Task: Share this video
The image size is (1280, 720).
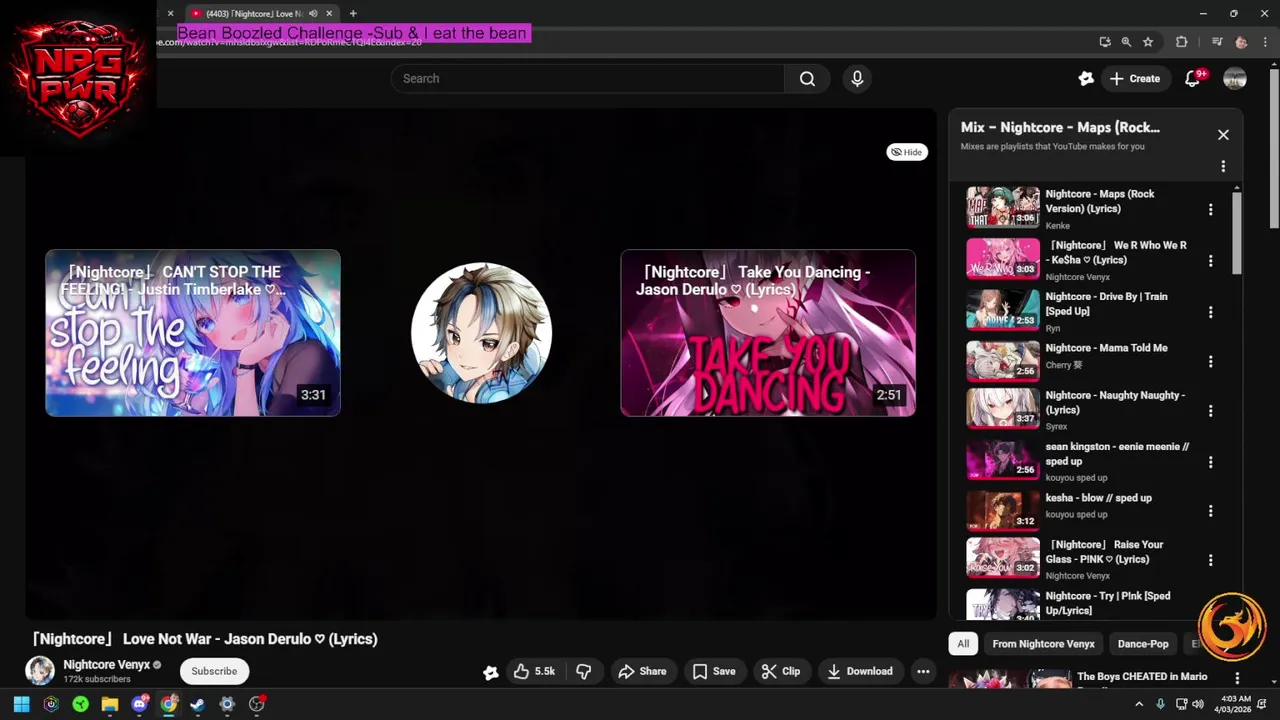Action: coord(642,672)
